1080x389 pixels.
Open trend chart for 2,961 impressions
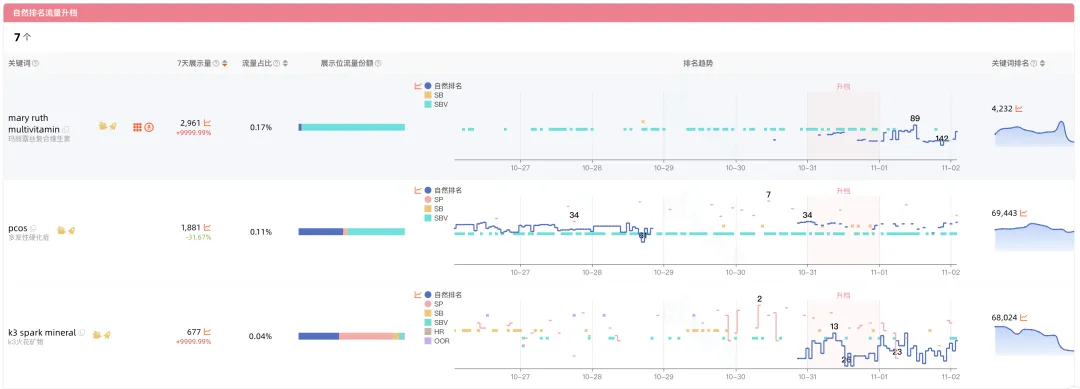(x=207, y=123)
